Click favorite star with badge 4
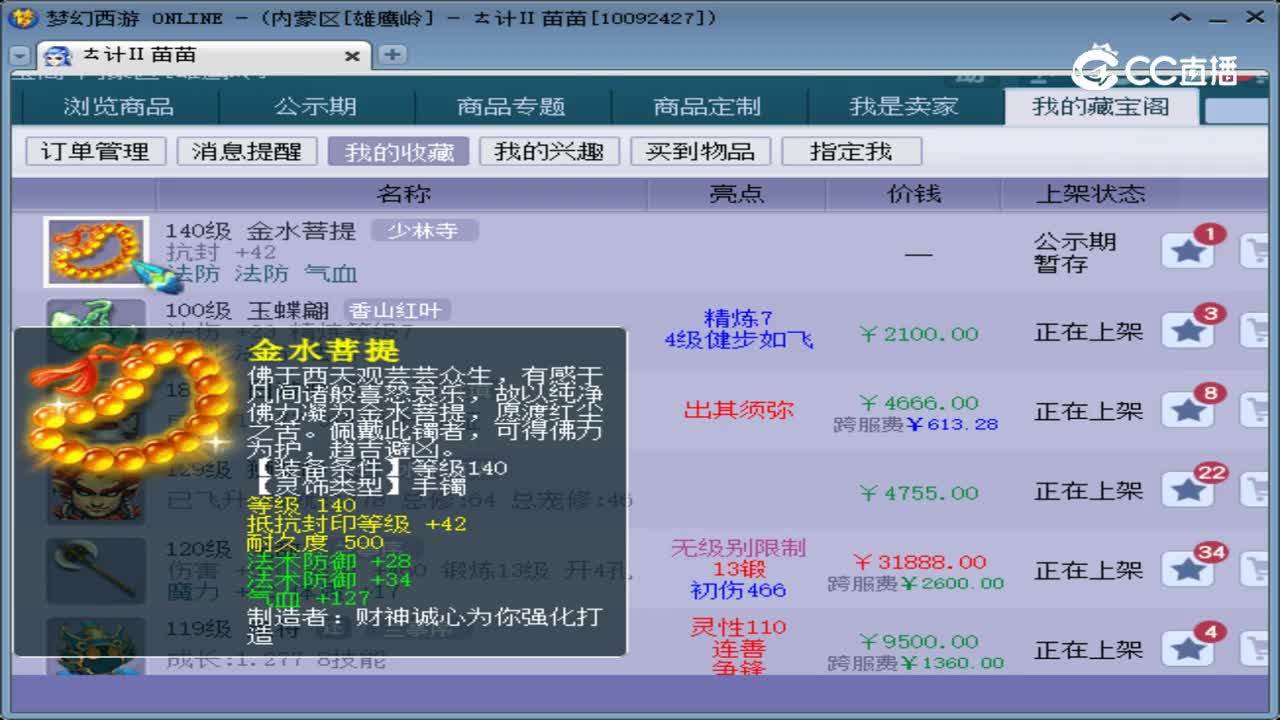This screenshot has height=720, width=1280. (x=1187, y=649)
